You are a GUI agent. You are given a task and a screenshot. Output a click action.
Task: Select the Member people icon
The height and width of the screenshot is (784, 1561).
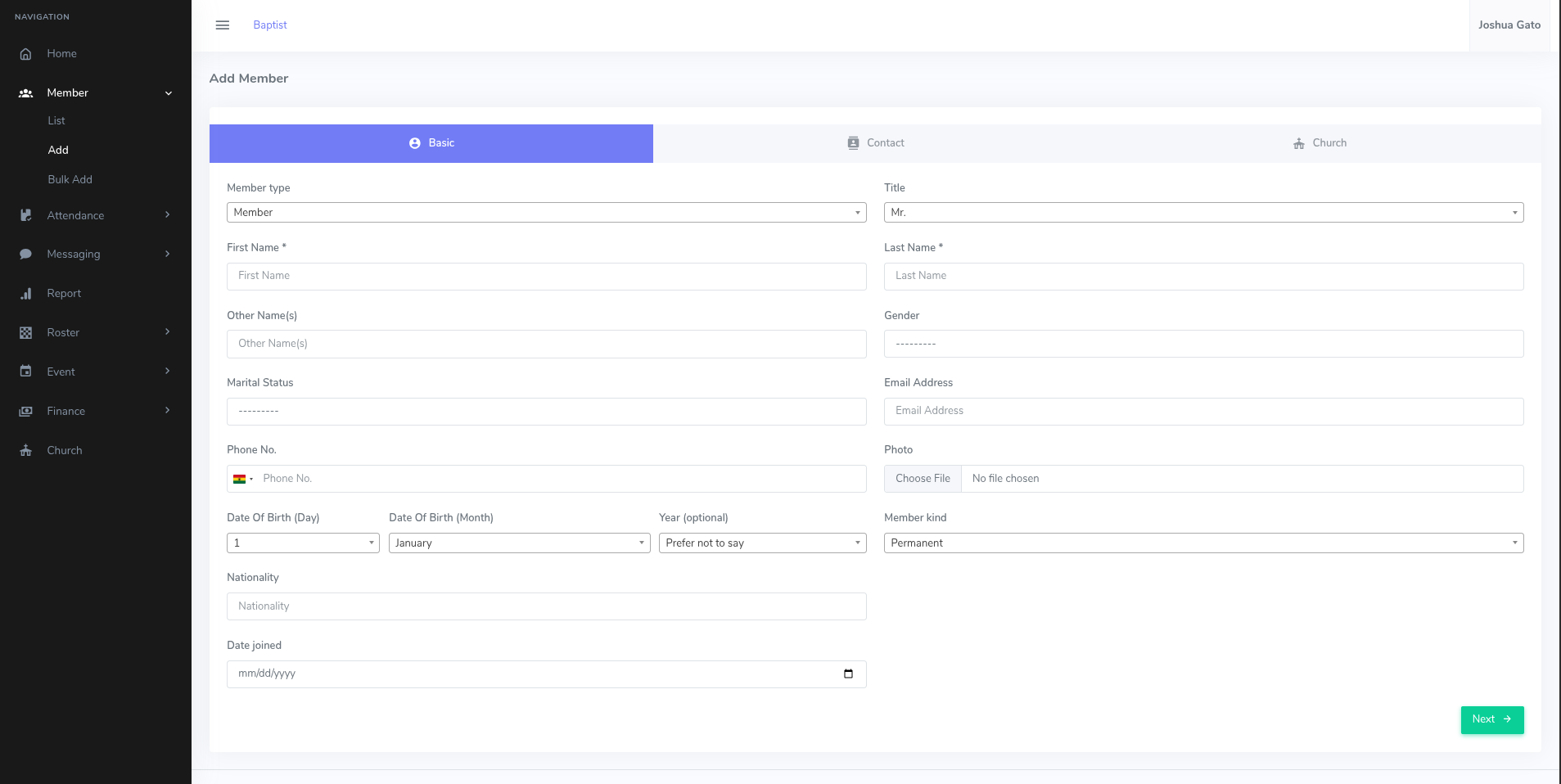click(25, 92)
